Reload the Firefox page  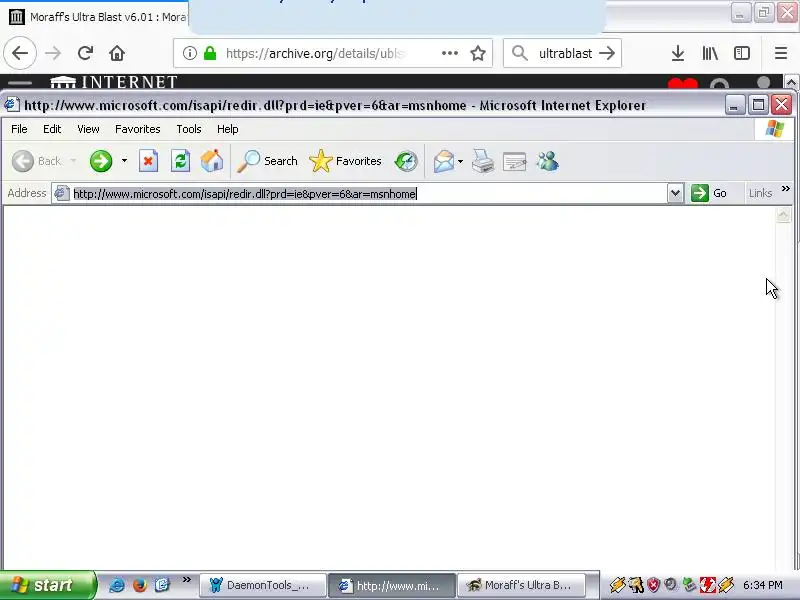click(x=85, y=53)
